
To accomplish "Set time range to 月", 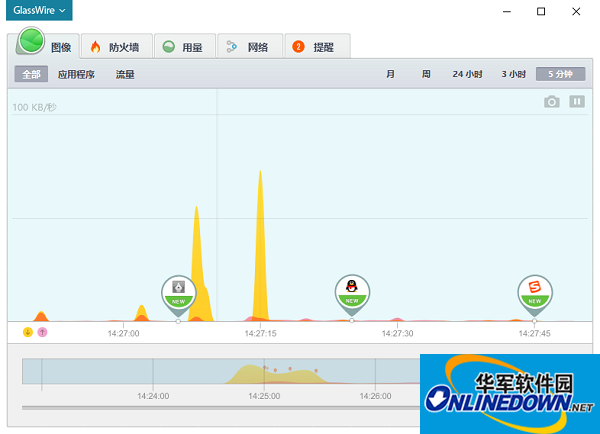I will [x=390, y=74].
